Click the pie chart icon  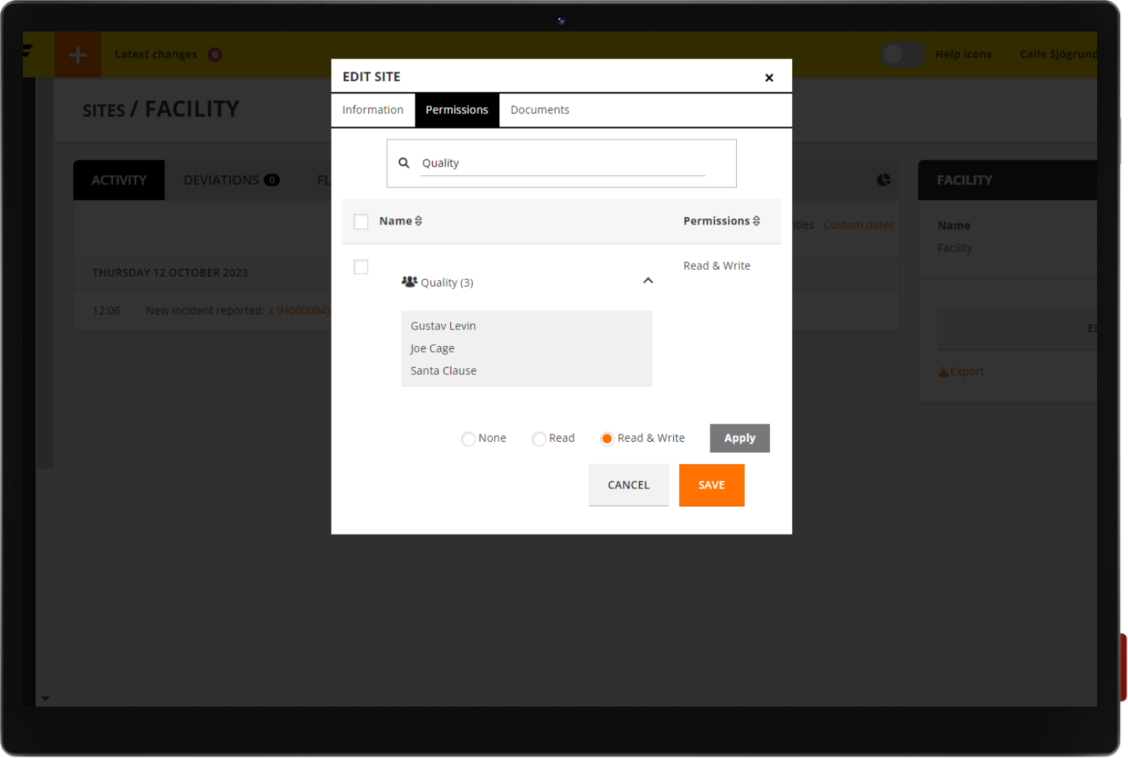pos(884,180)
